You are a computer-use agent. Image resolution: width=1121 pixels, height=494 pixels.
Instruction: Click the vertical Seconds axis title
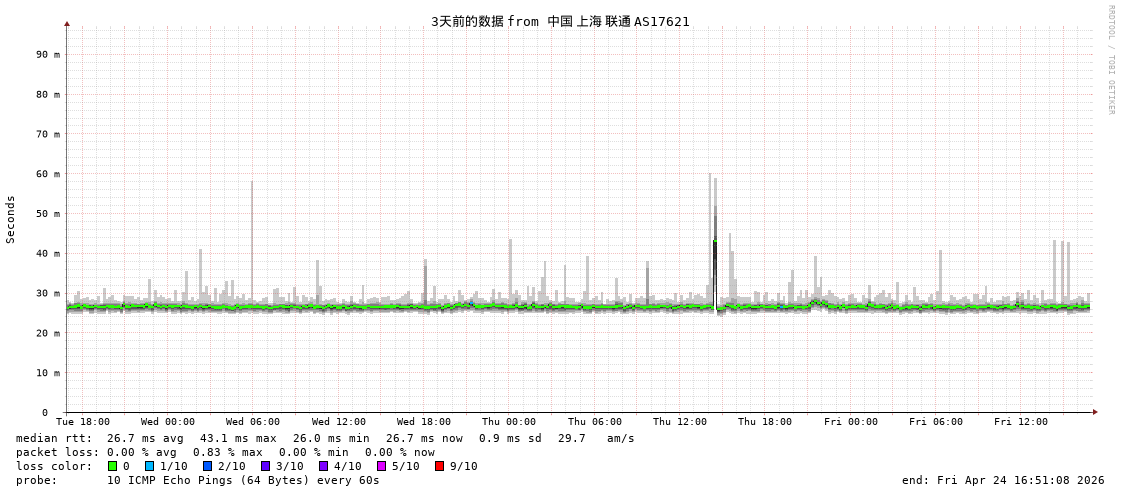[11, 219]
